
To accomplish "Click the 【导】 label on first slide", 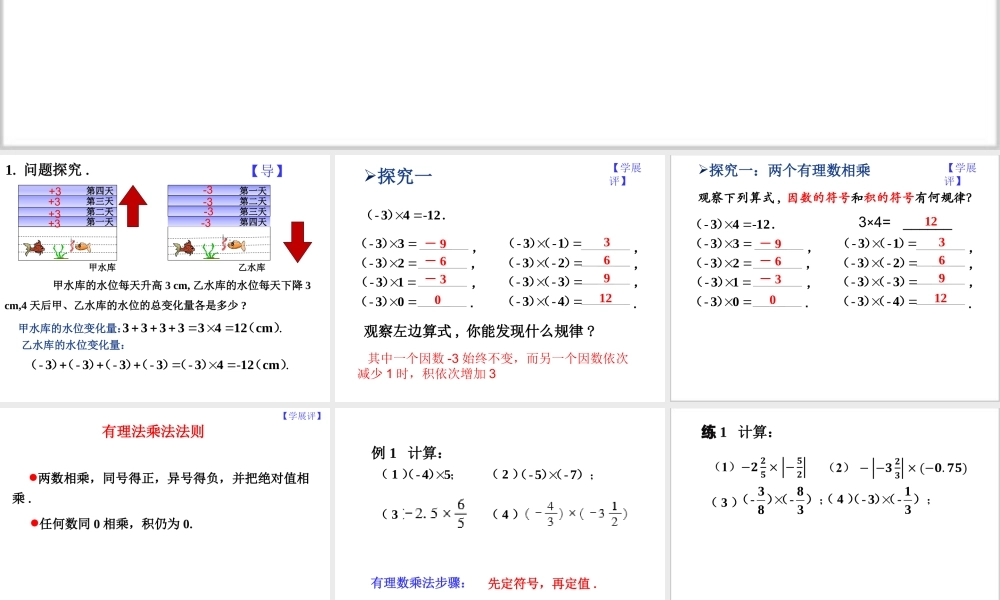I will pyautogui.click(x=267, y=170).
